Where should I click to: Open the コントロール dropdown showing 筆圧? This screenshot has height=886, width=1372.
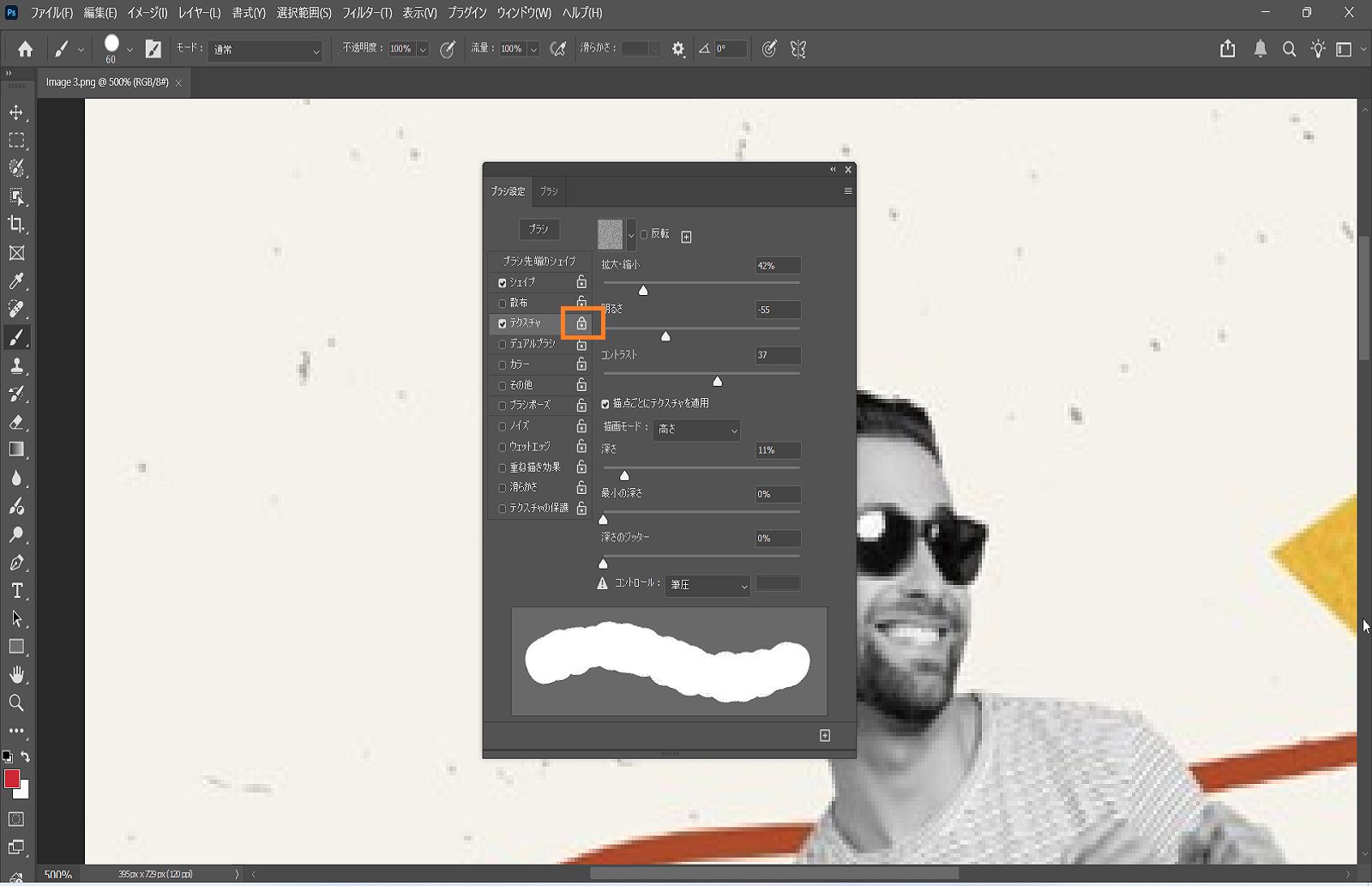(707, 586)
